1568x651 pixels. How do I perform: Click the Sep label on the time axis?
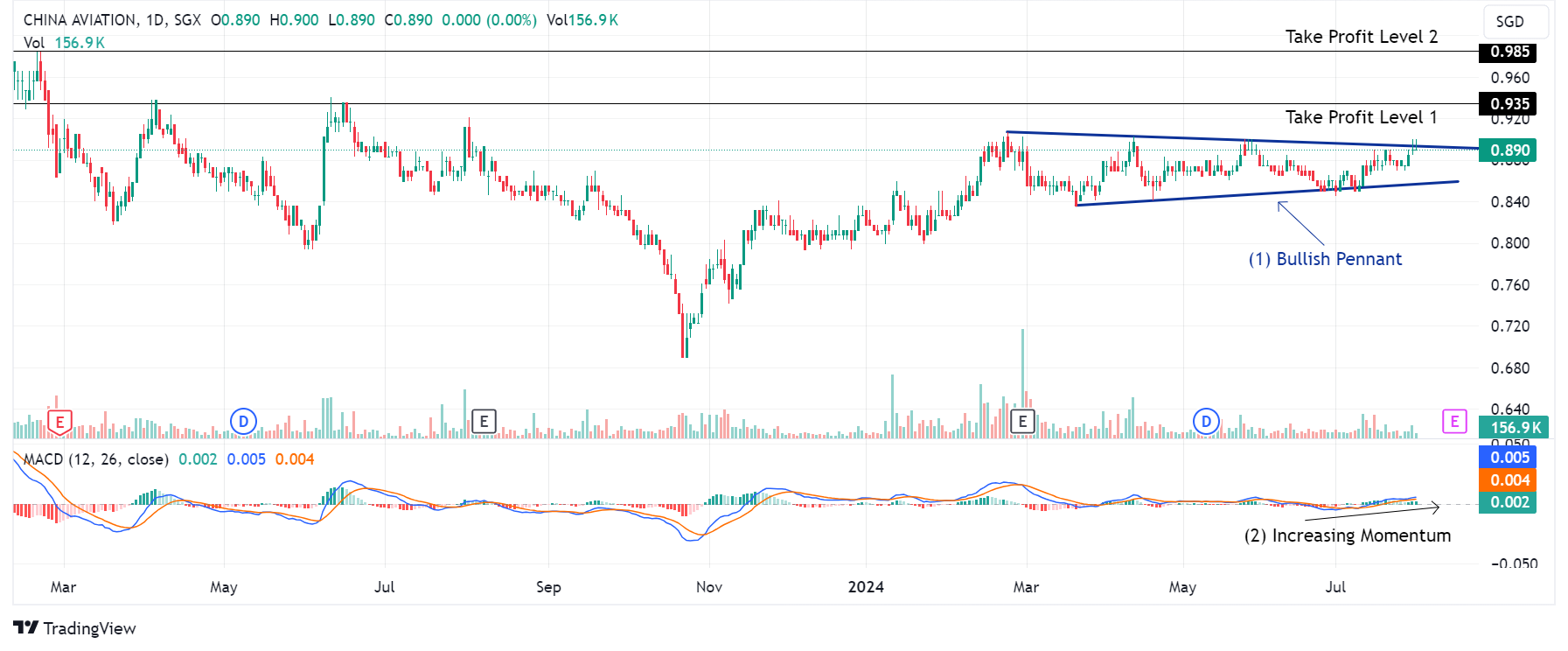click(548, 587)
